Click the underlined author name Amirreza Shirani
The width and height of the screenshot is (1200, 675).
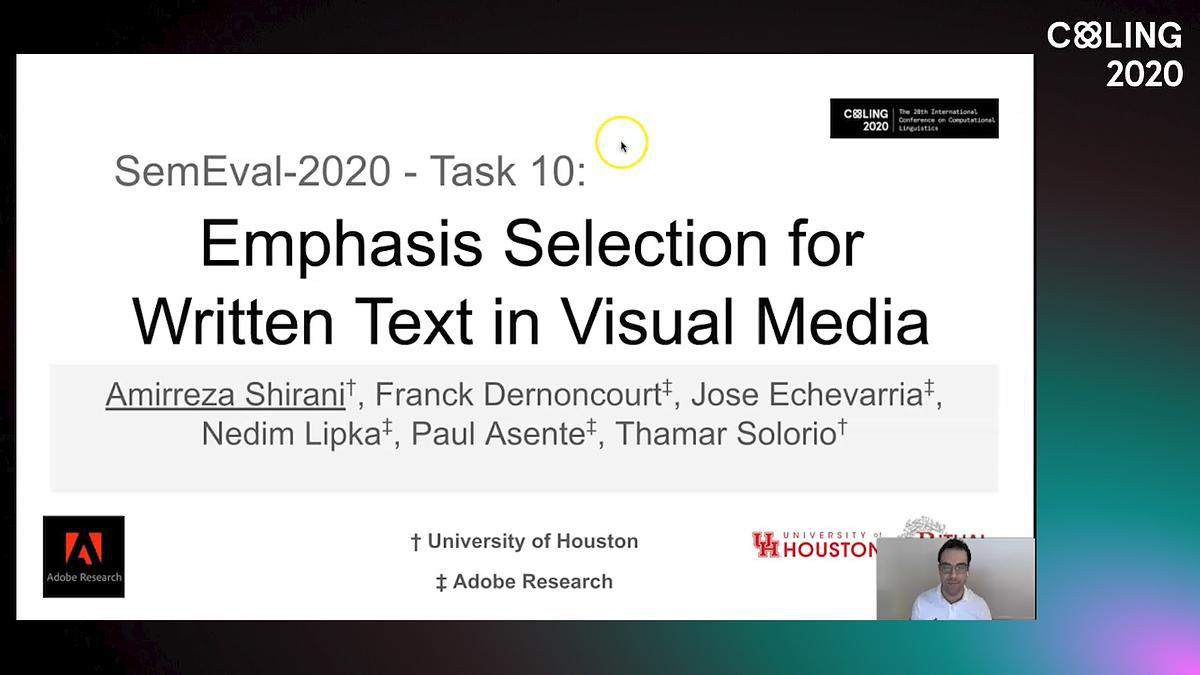[224, 395]
